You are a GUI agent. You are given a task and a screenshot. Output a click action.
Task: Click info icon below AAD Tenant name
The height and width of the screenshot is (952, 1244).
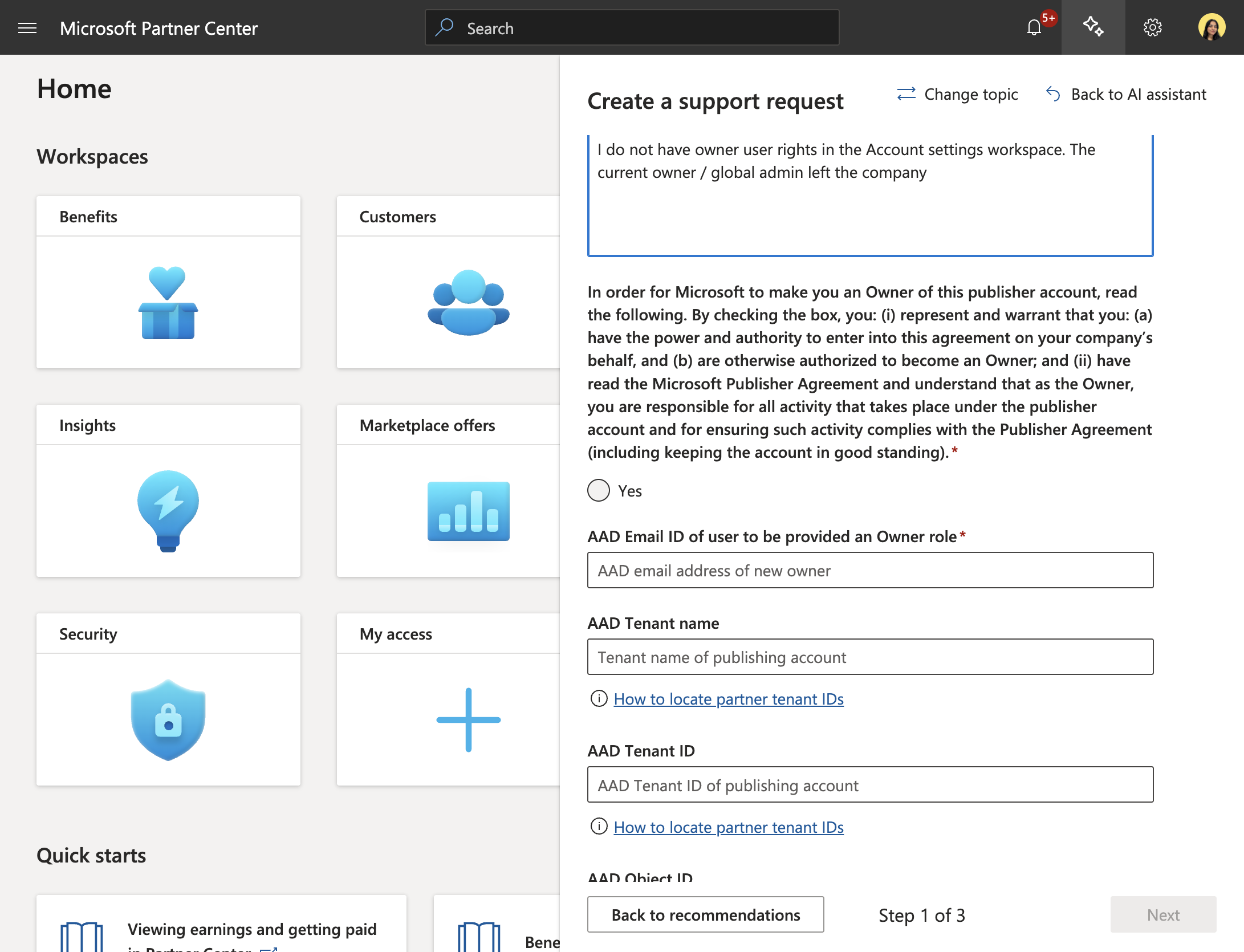pyautogui.click(x=599, y=698)
